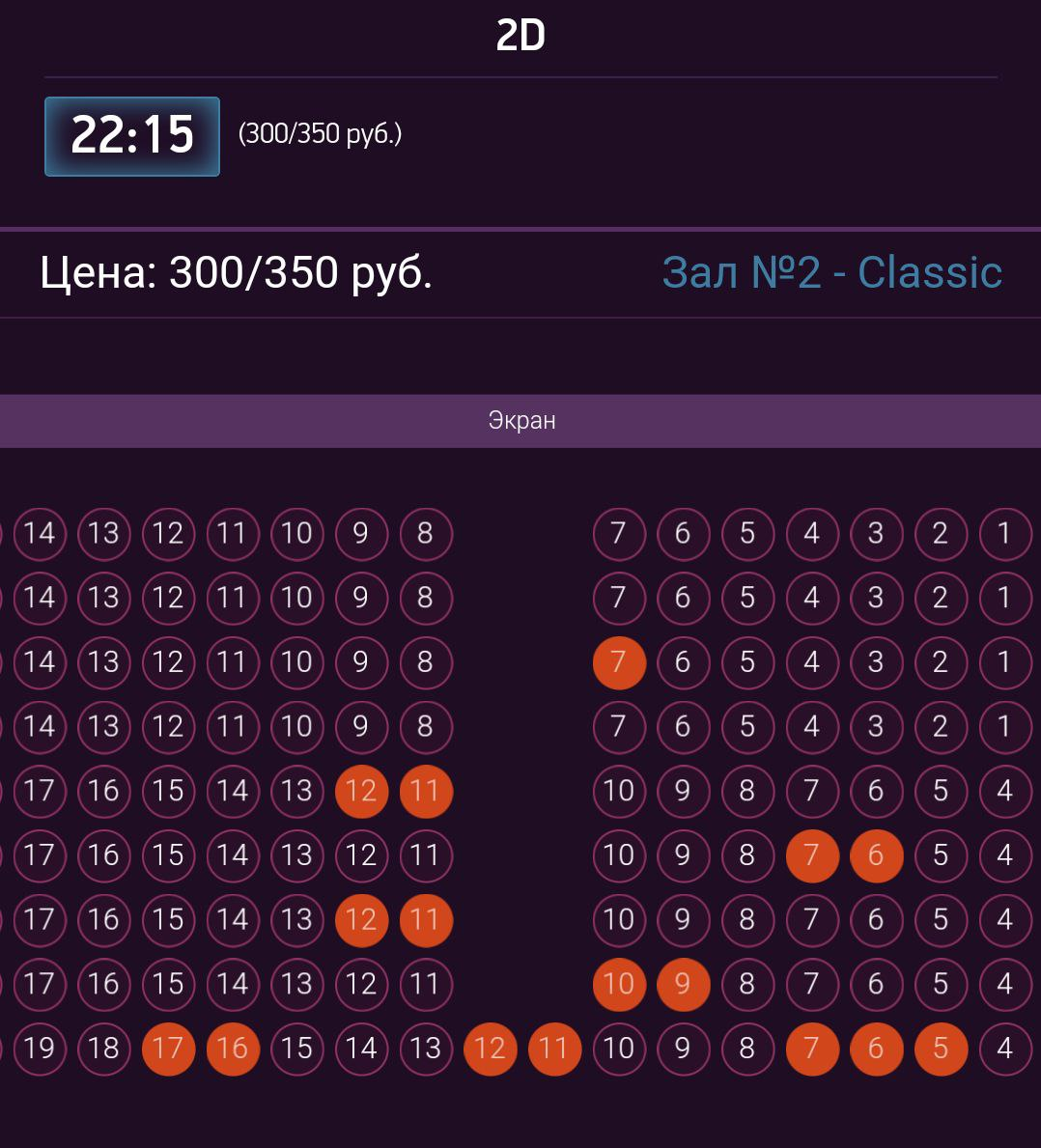Choose seat 15 in the bottom row
This screenshot has width=1041, height=1148.
[297, 1049]
